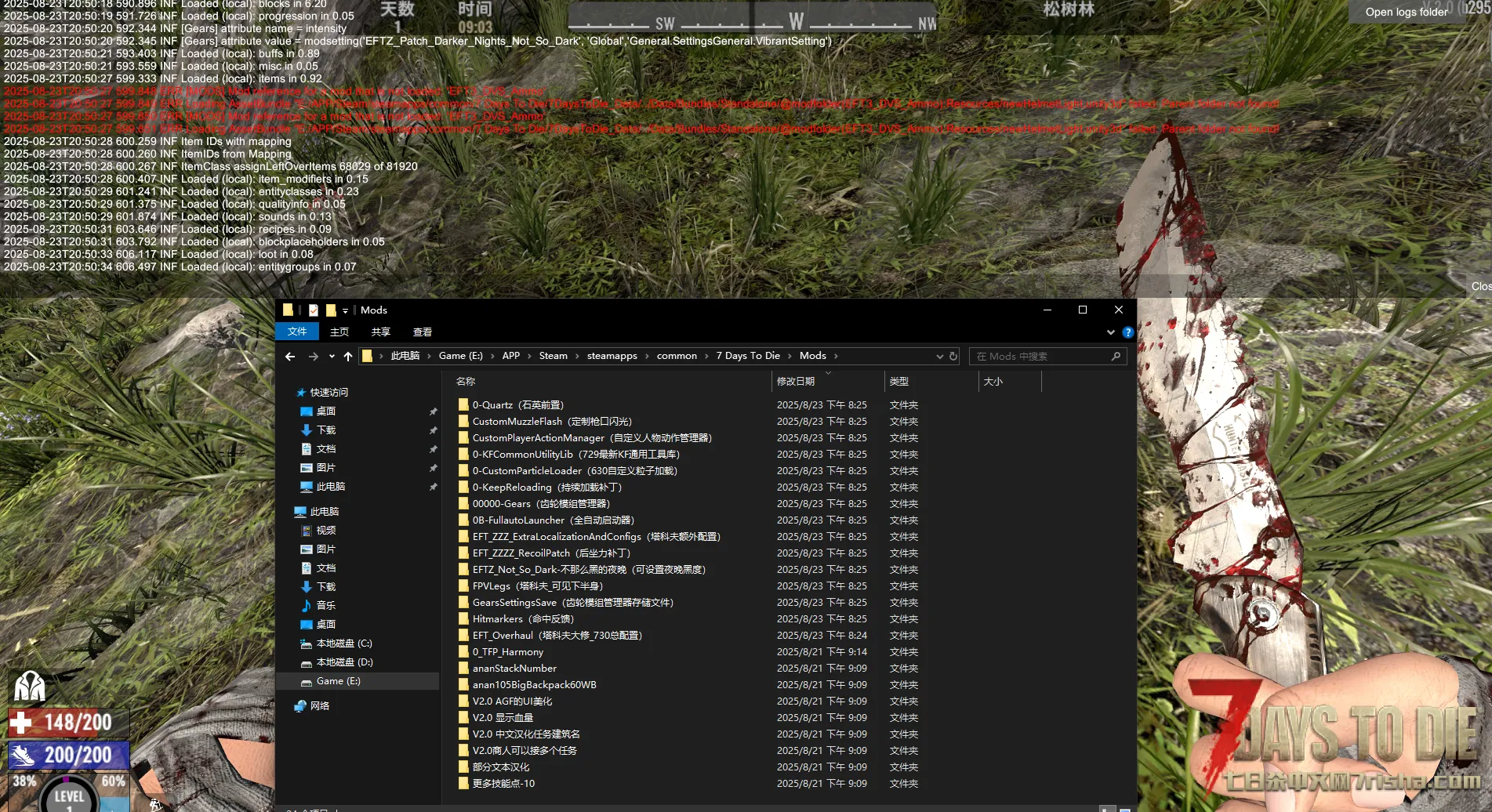Open the blue Help icon

1127,332
